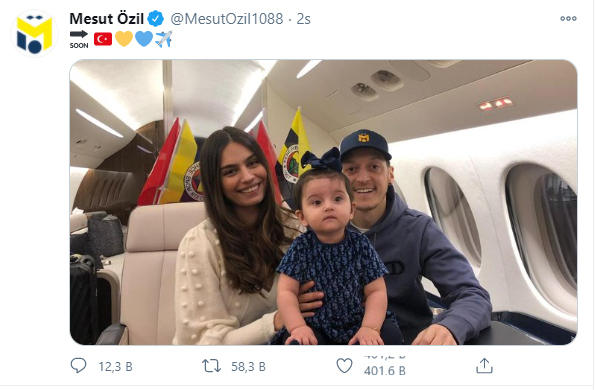The width and height of the screenshot is (596, 390).
Task: Click the Mesut Özil display name
Action: (106, 19)
